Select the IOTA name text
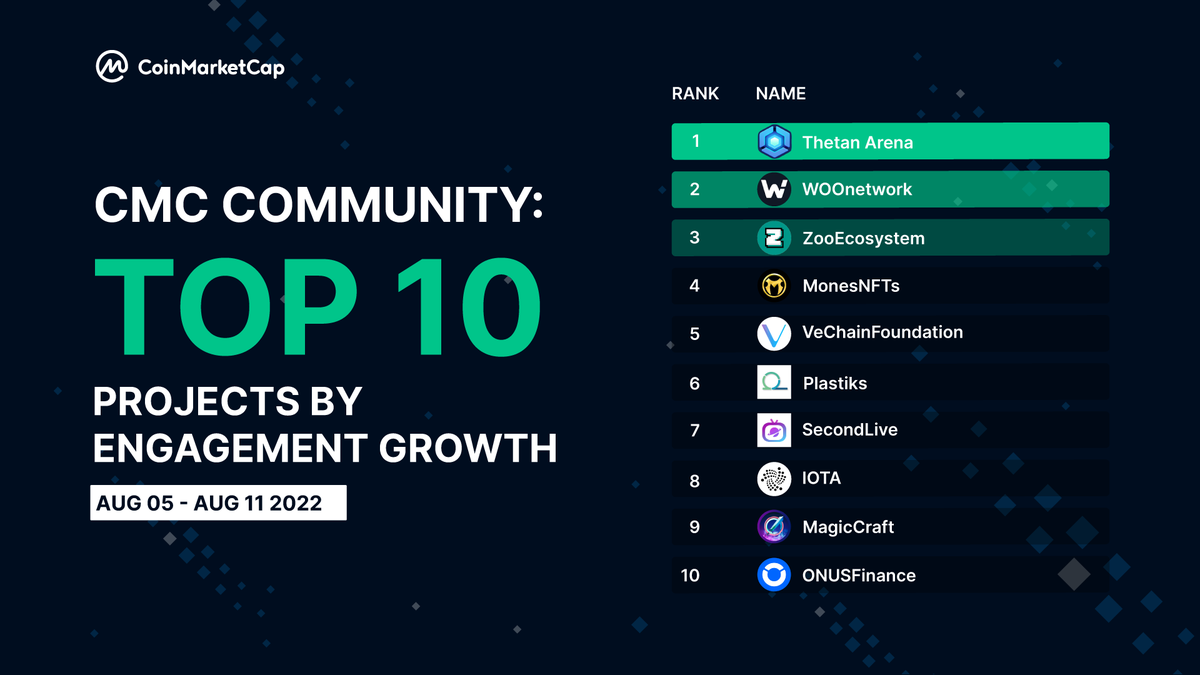 pos(822,478)
